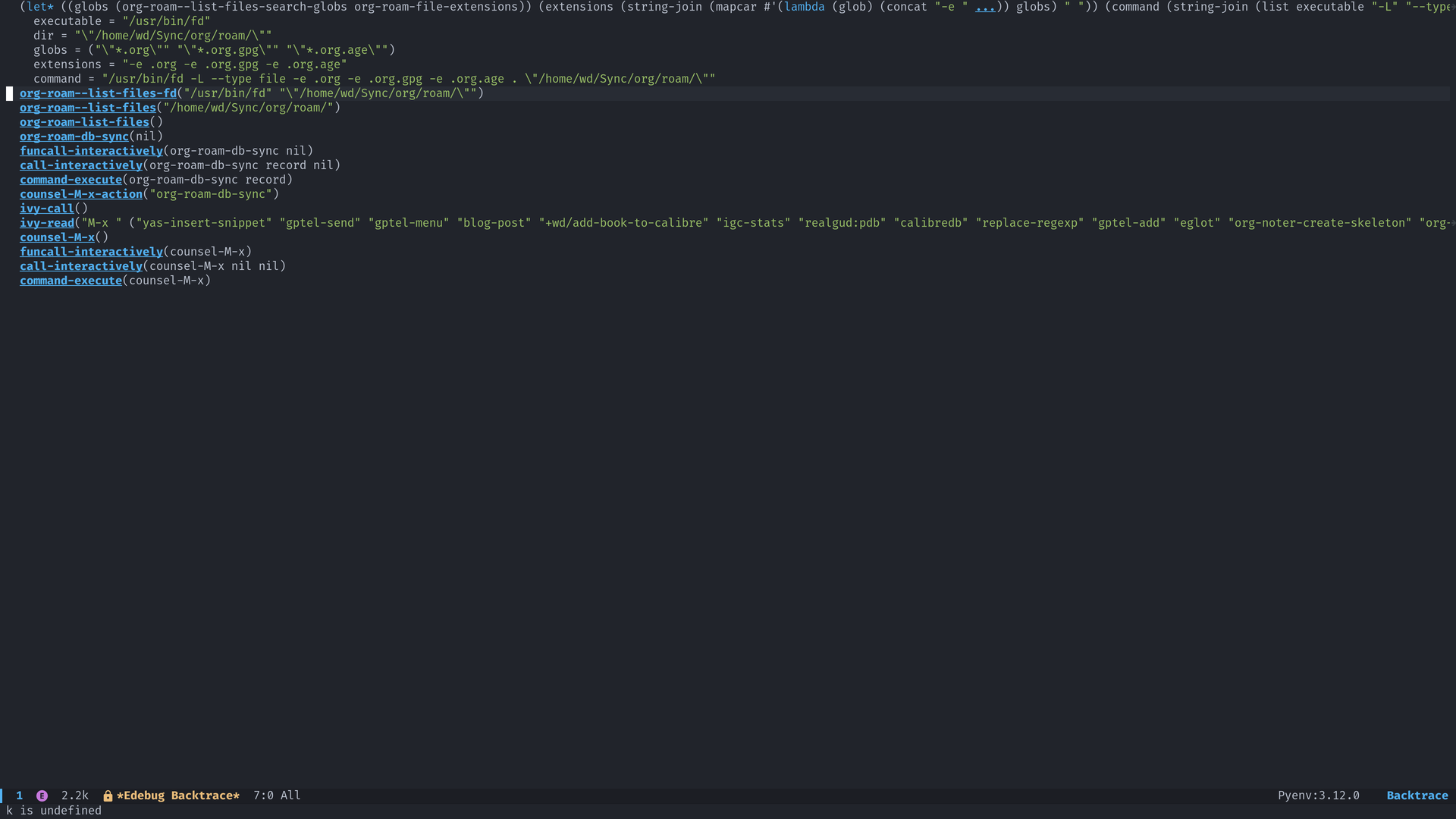1456x819 pixels.
Task: Open the *Edebug Backtrace* buffer name menu
Action: (177, 795)
